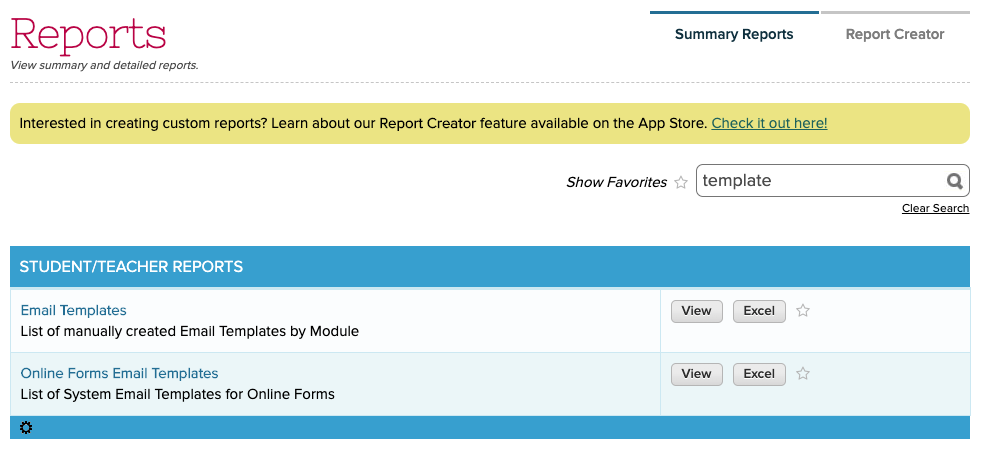Download Online Forms Email Templates as Excel
The image size is (990, 457).
(759, 374)
